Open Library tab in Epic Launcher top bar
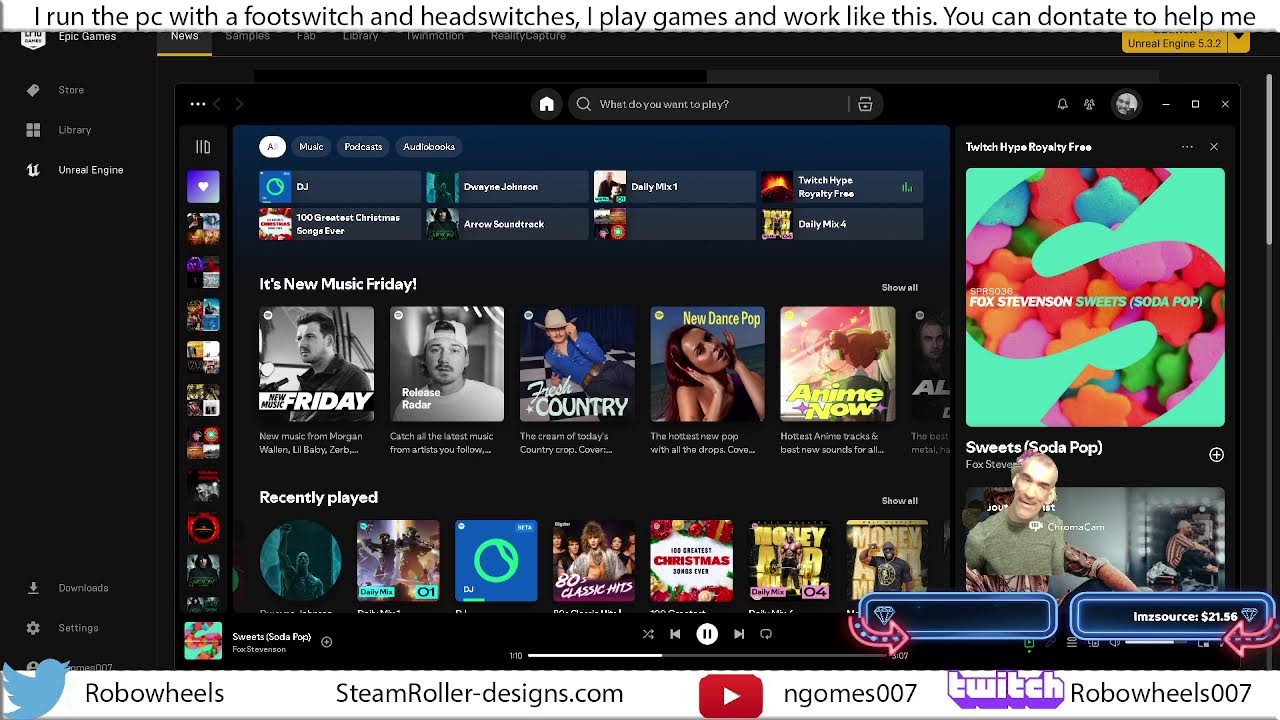Screen dimensions: 1280x720 click(x=360, y=36)
